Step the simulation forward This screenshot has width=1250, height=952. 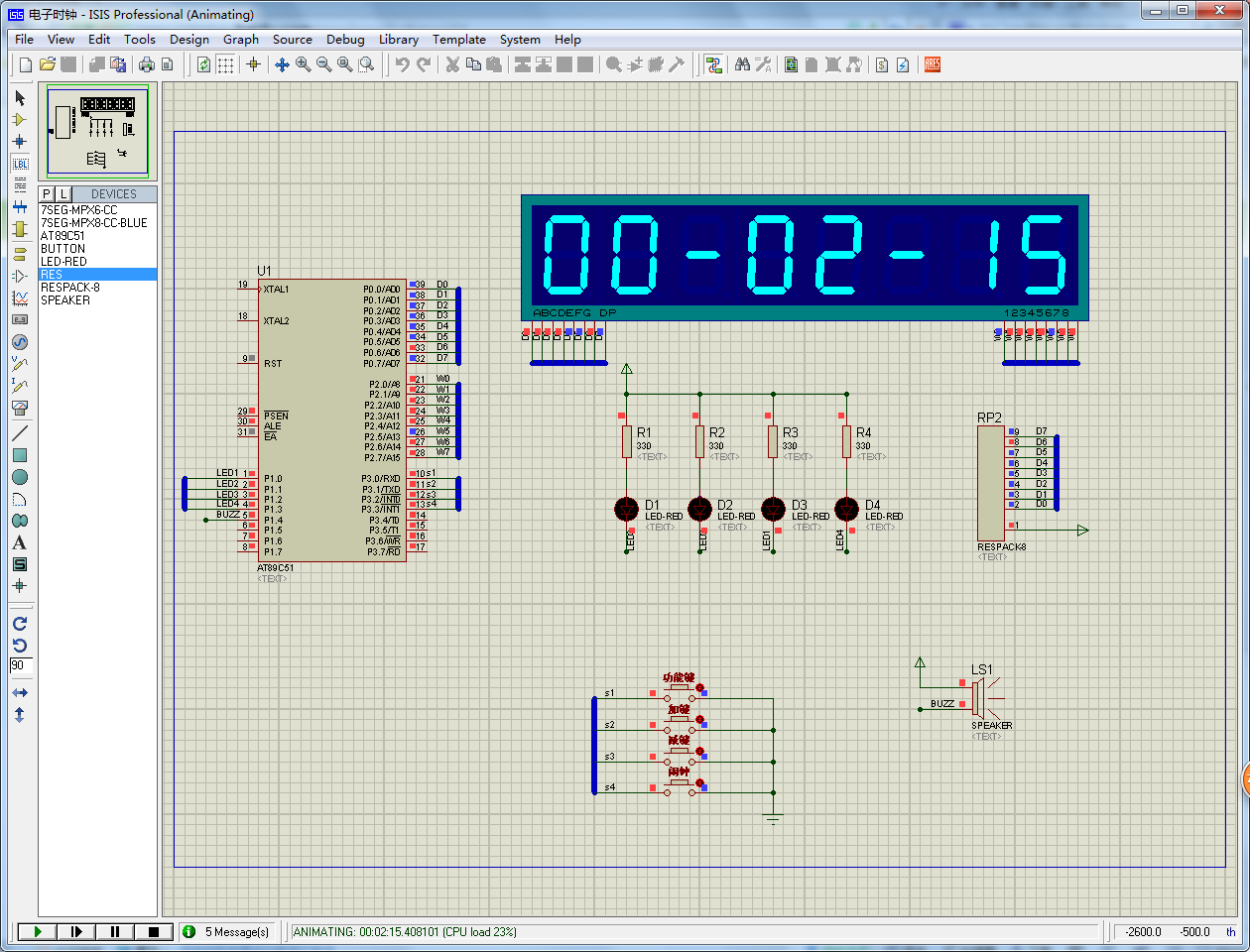pos(76,932)
